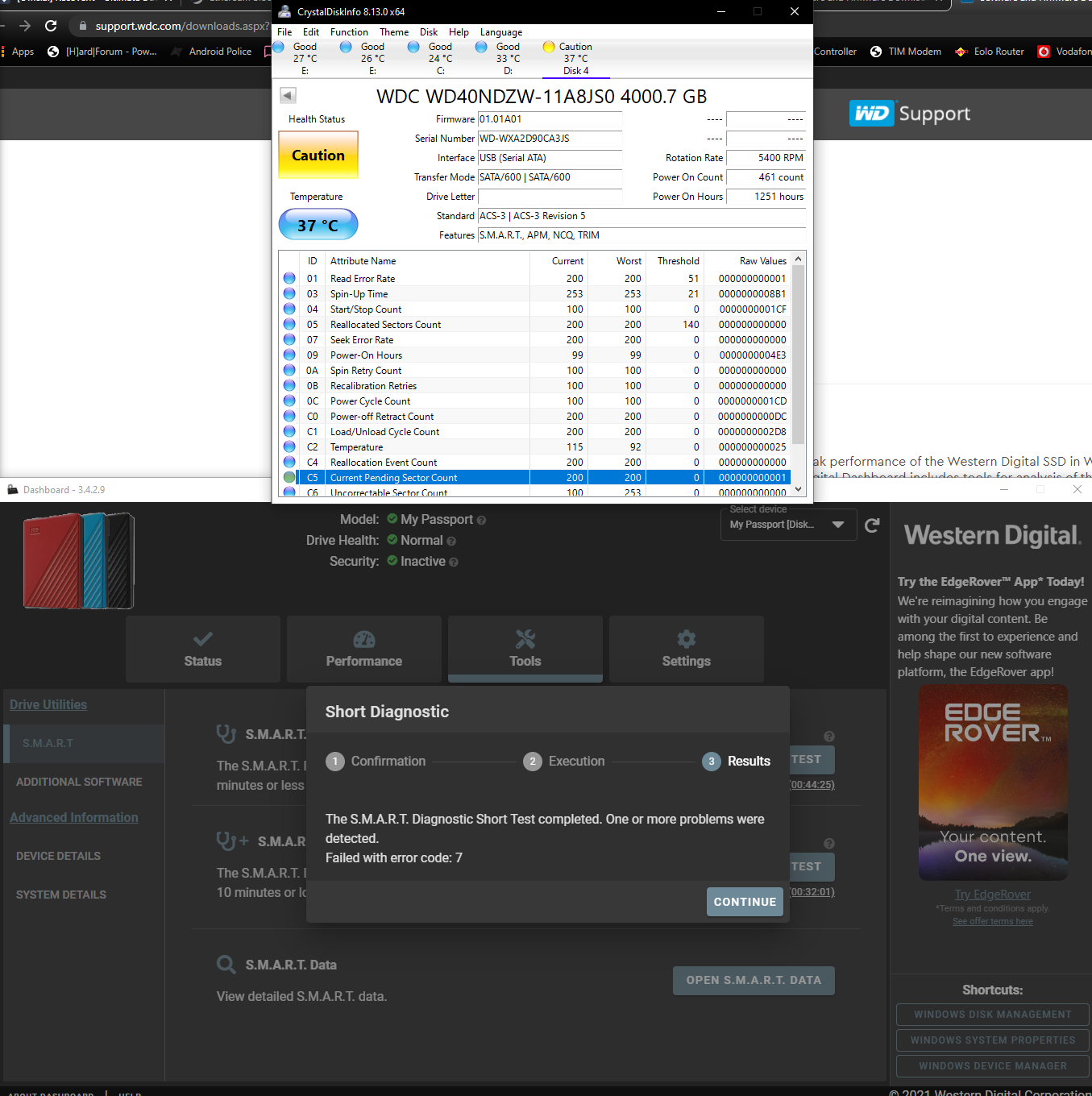
Task: Open the Theme menu in CrystalDiskInfo
Action: coord(394,32)
